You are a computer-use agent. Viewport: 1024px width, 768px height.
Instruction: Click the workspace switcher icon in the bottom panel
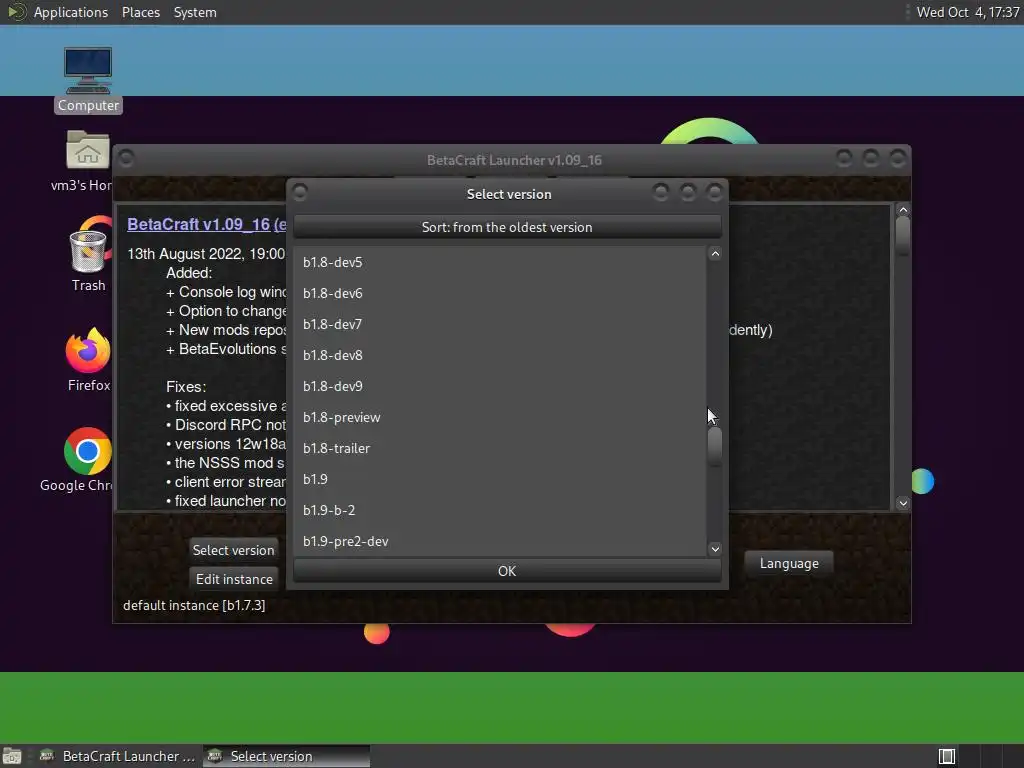tap(946, 756)
